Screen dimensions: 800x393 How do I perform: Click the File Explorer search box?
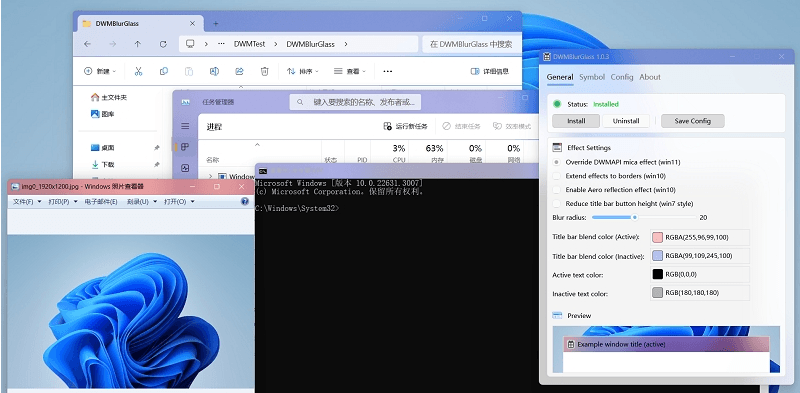(x=472, y=44)
